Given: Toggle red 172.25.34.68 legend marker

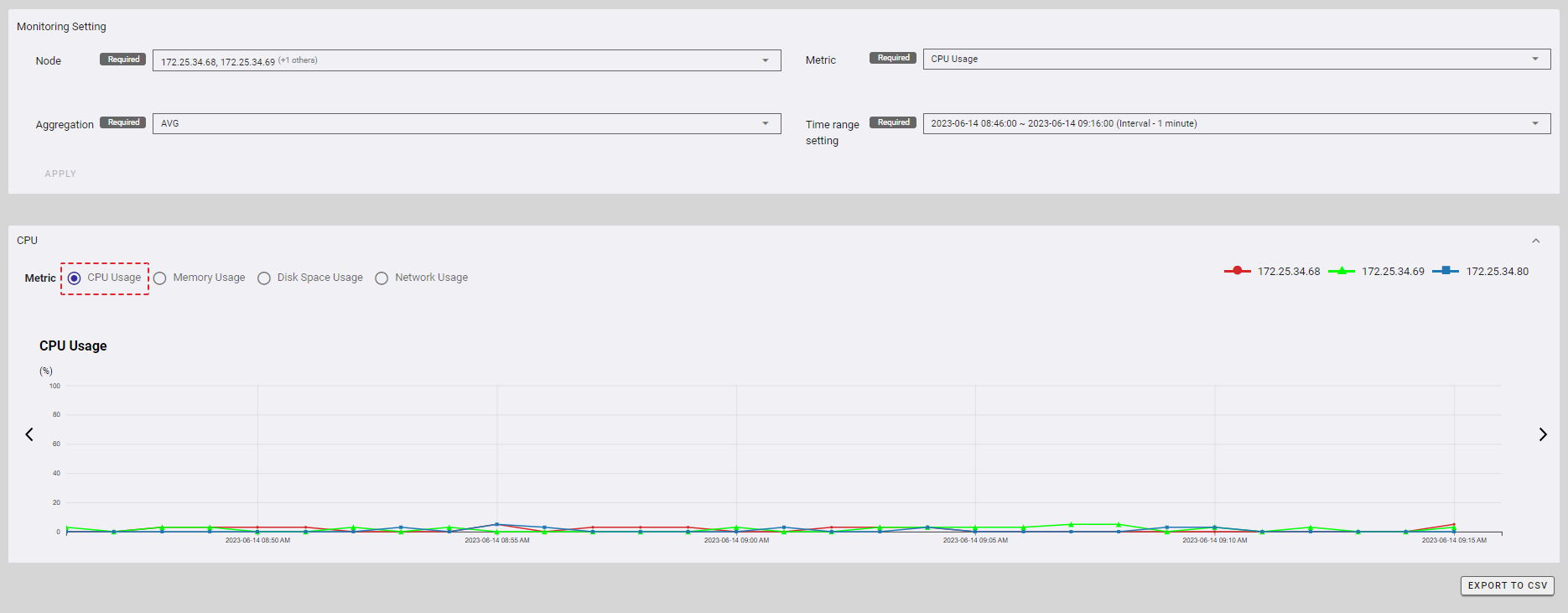Looking at the screenshot, I should (1237, 271).
